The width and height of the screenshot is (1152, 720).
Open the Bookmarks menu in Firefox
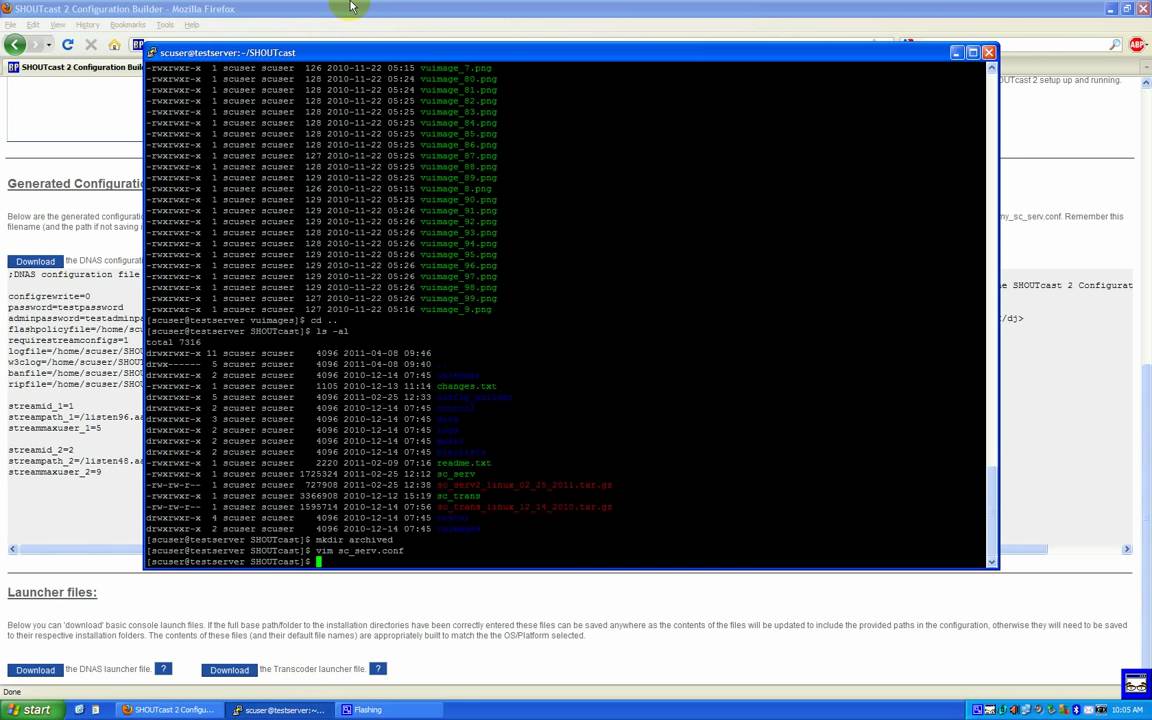click(128, 25)
